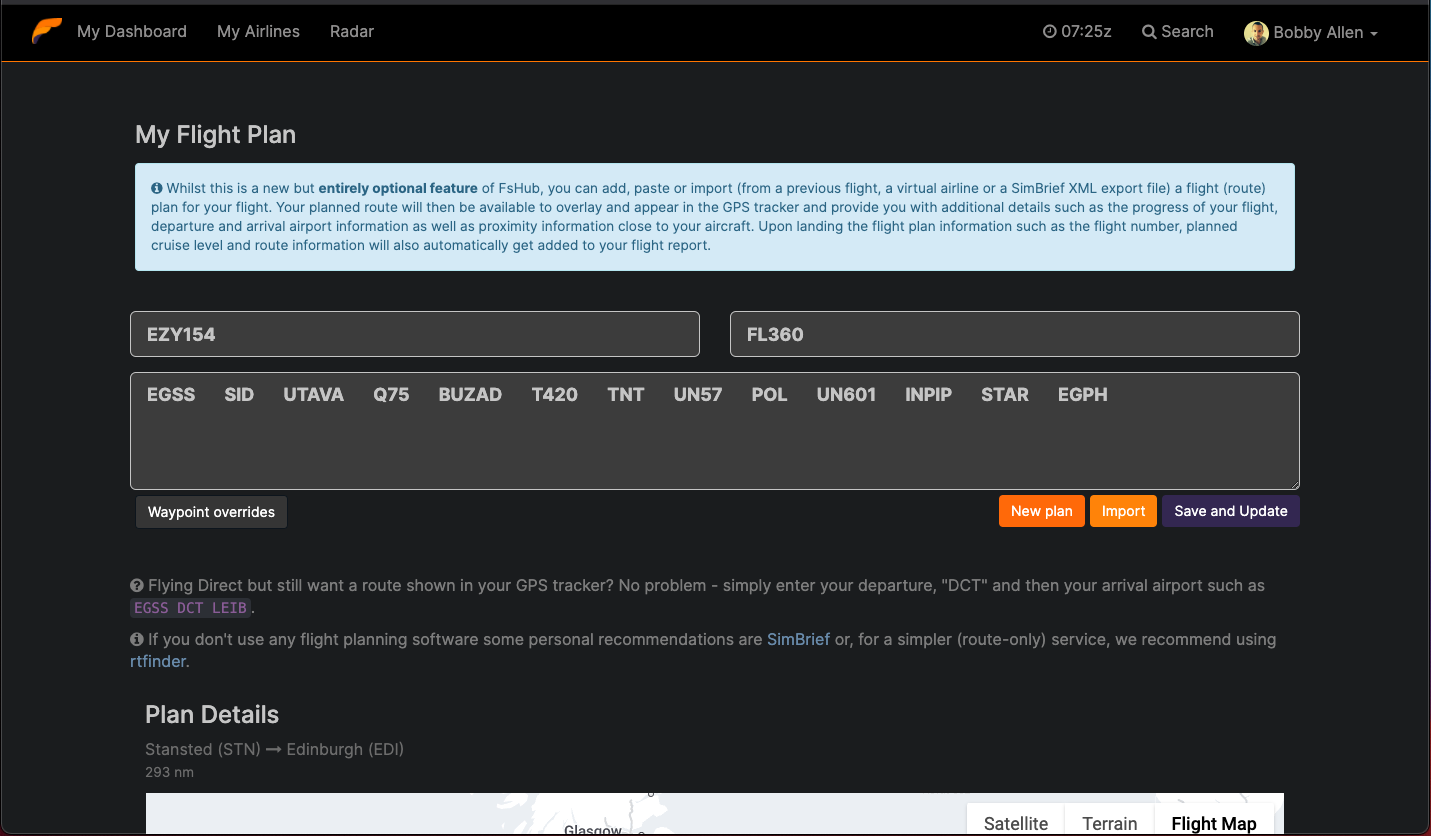Open My Dashboard from navigation bar

point(132,32)
